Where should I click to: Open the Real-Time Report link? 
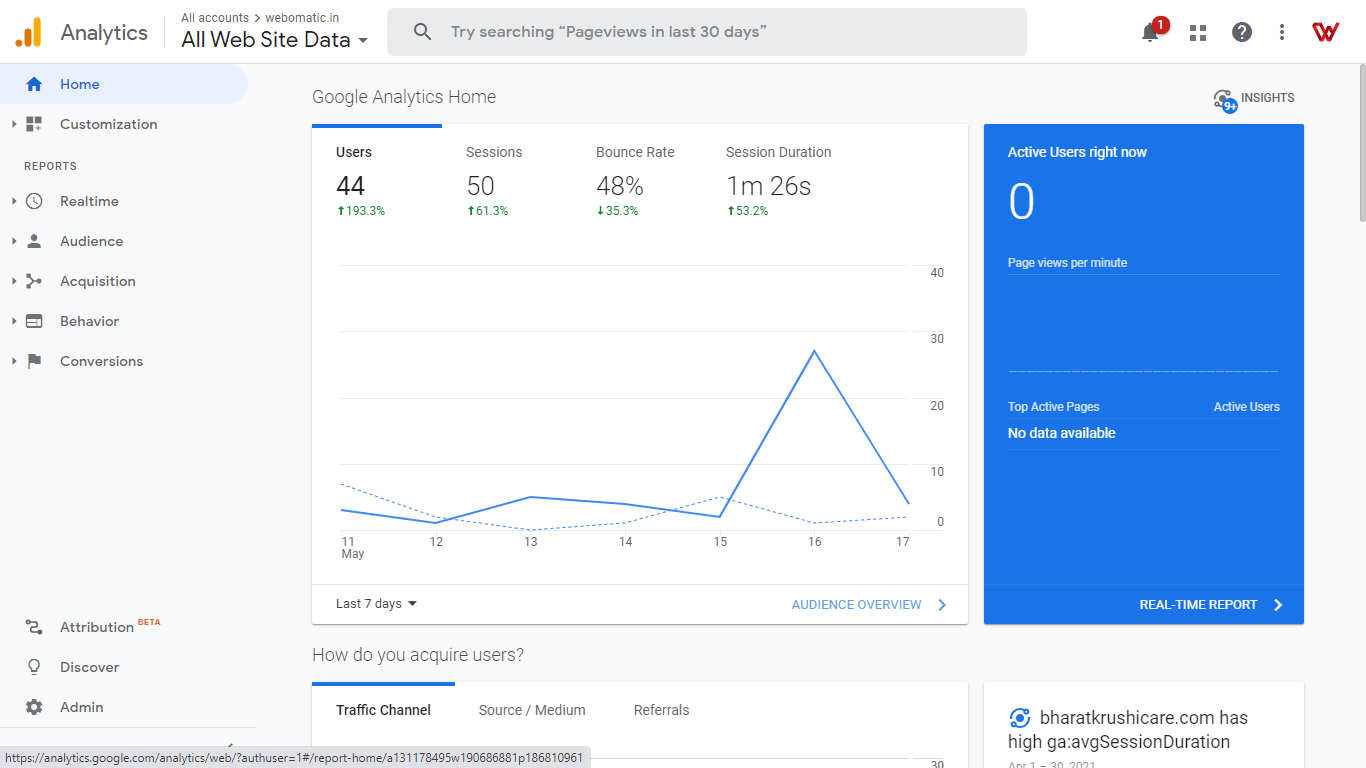click(1198, 605)
